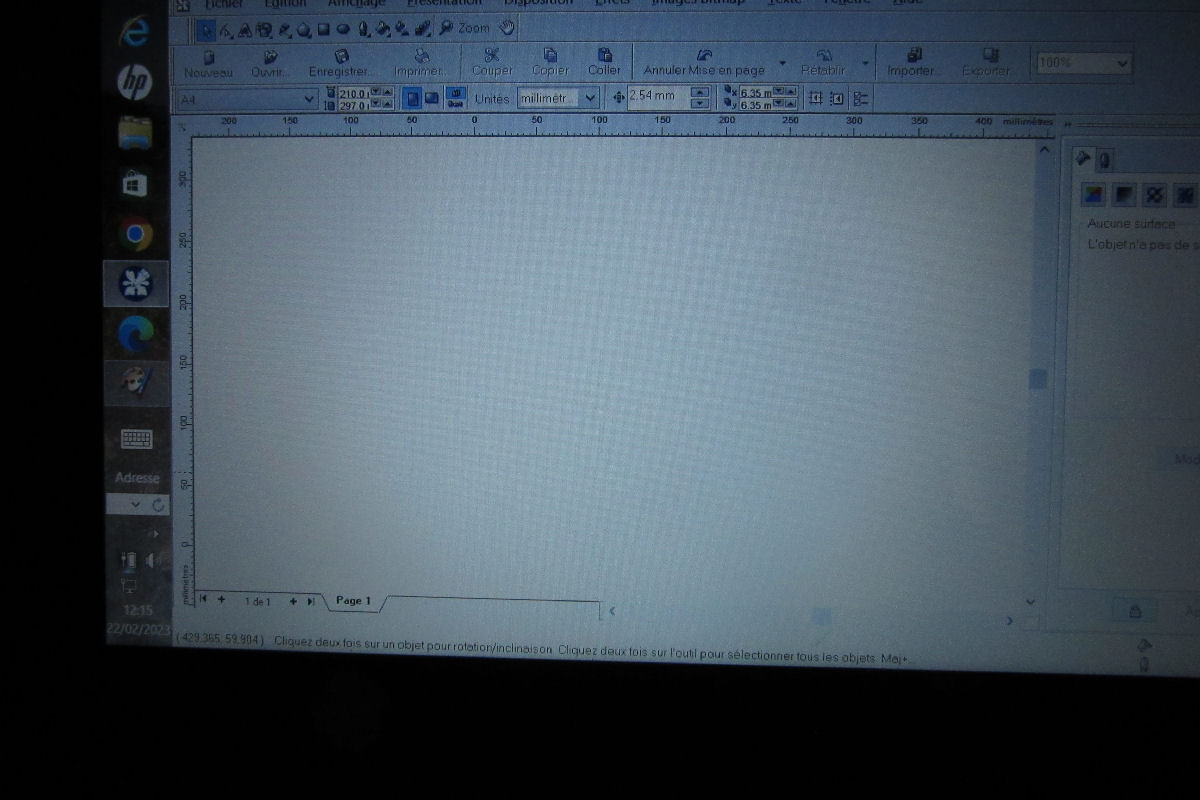The image size is (1200, 800).
Task: Click the duplicate y 6.35 field
Action: point(755,104)
